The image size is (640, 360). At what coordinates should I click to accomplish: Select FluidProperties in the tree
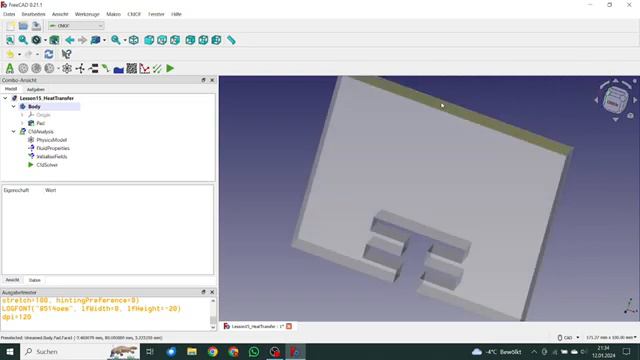(53, 148)
